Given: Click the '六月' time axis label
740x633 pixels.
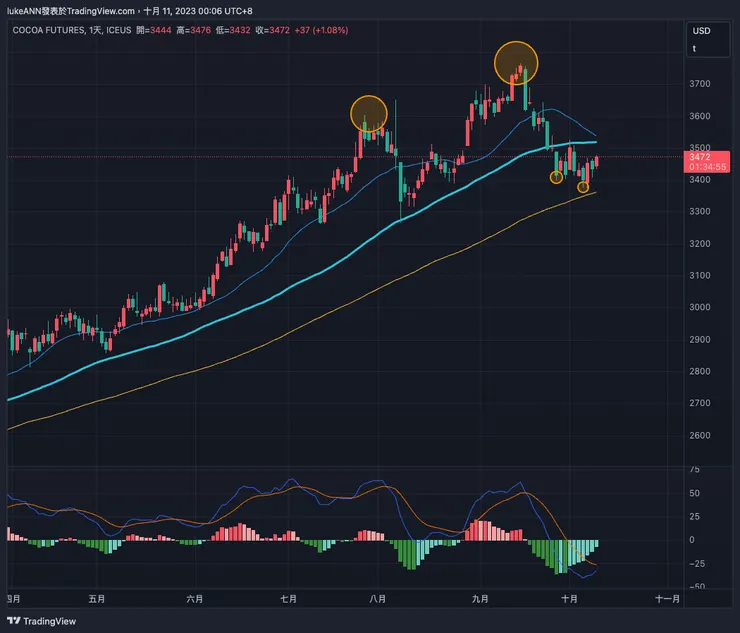Looking at the screenshot, I should point(194,599).
